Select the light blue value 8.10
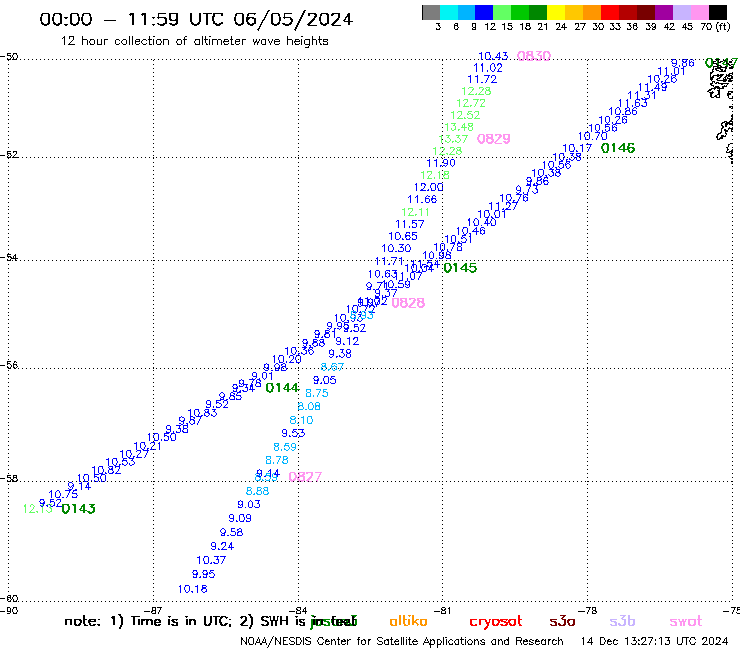The width and height of the screenshot is (740, 650). (x=301, y=420)
